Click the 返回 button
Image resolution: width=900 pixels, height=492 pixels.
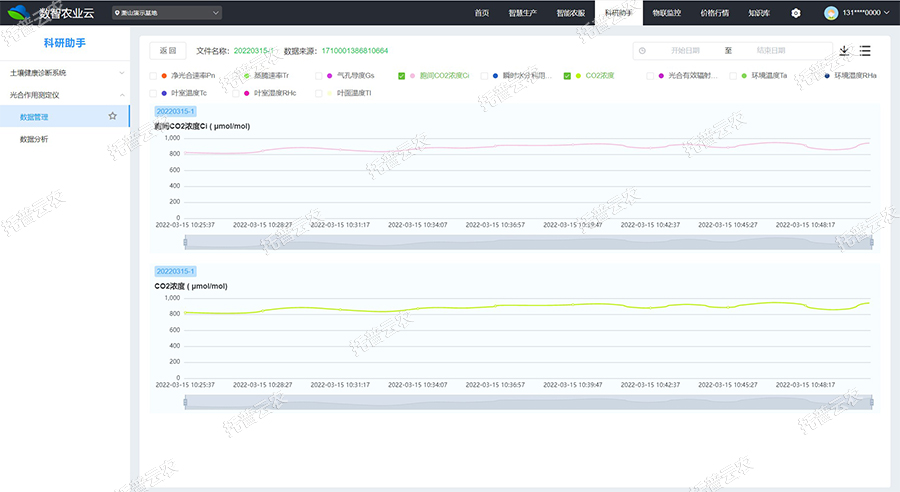(x=167, y=50)
